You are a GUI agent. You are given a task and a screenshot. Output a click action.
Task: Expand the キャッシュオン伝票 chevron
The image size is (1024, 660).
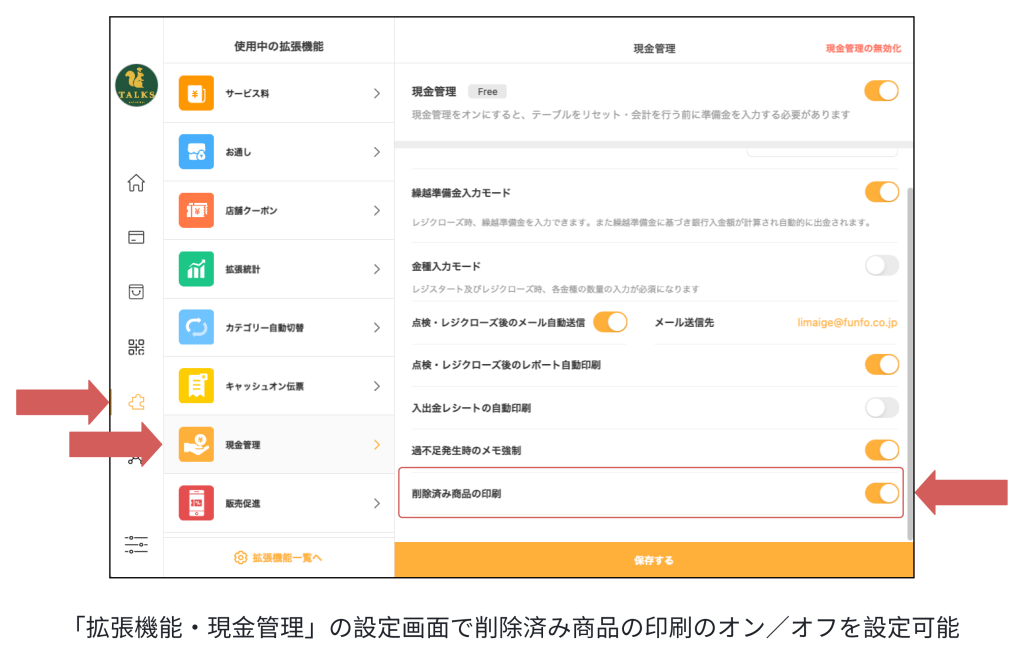coord(377,386)
